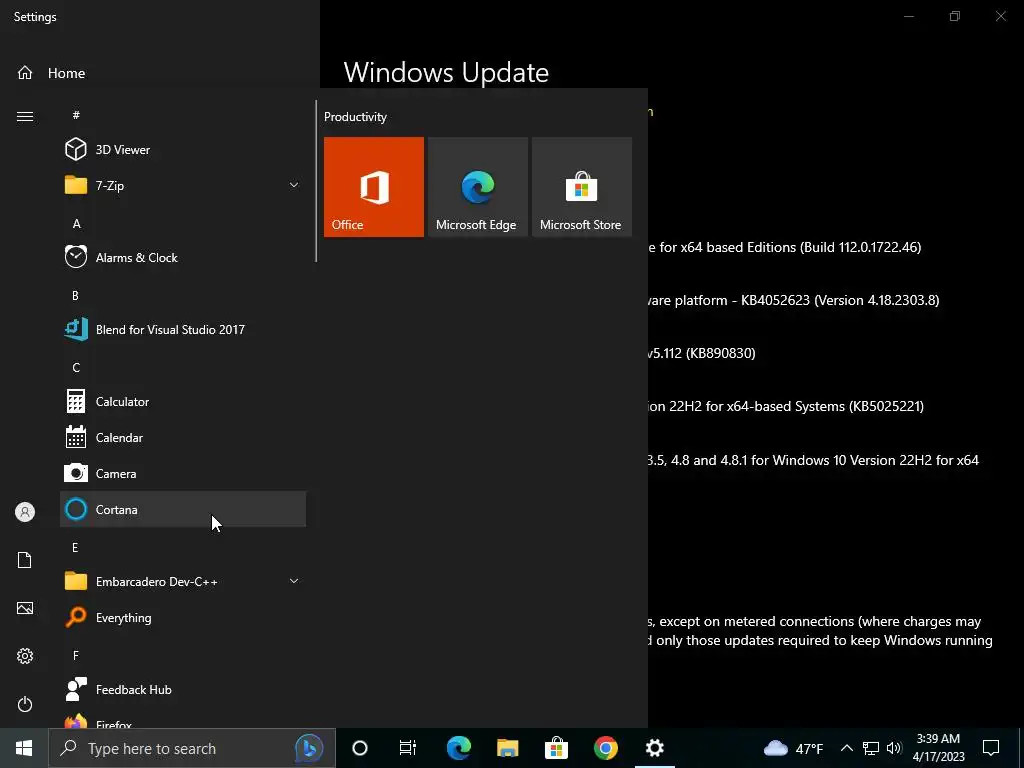Open Cortana from the app list
Screen dimensions: 1024x768
click(x=183, y=509)
